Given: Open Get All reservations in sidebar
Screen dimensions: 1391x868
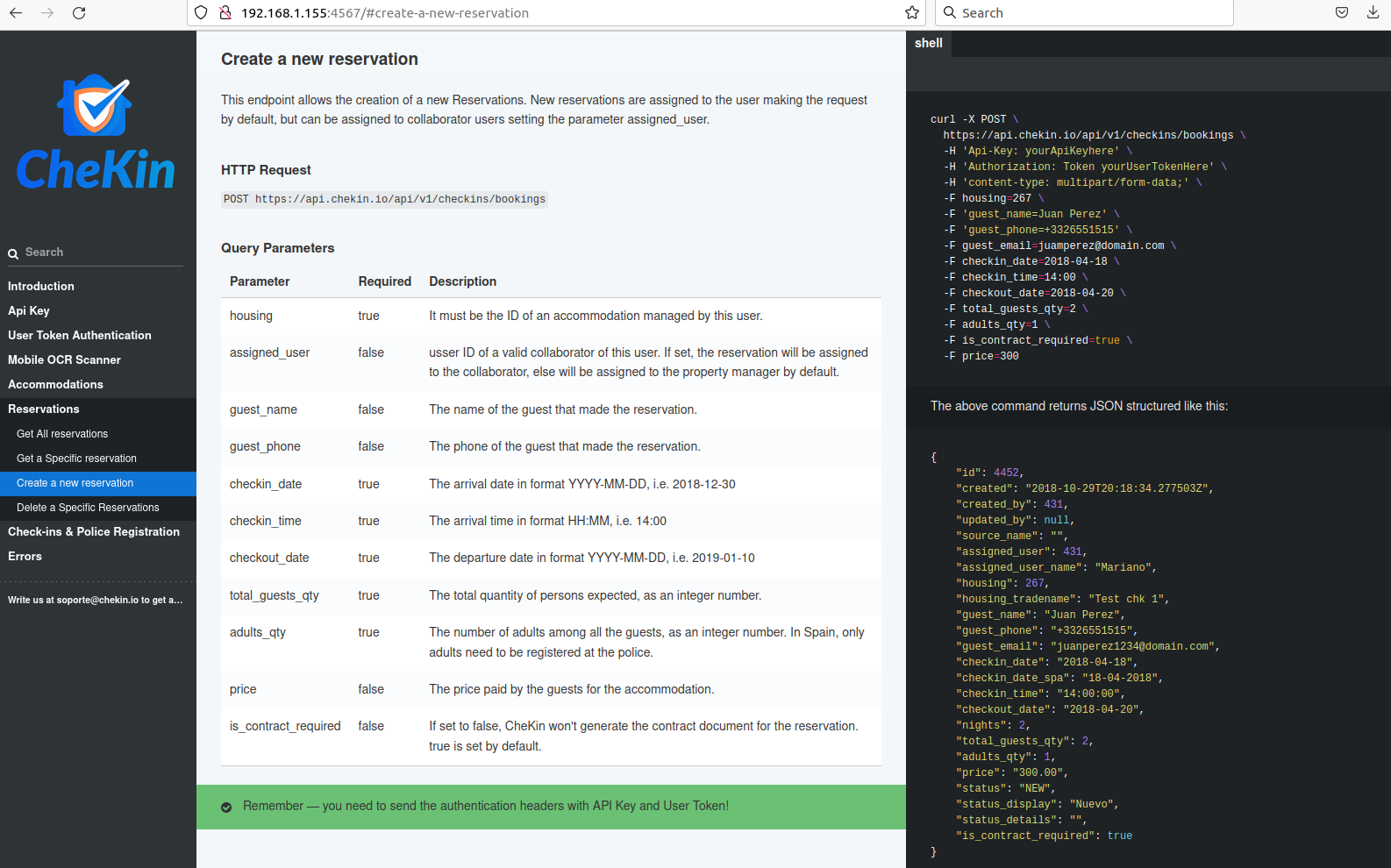Looking at the screenshot, I should (62, 434).
